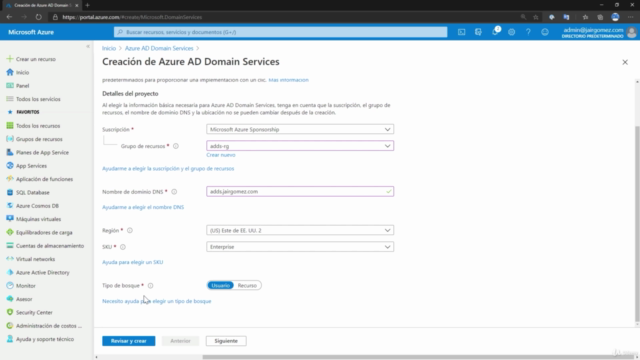Viewport: 640px width, 360px height.
Task: Click the account avatar in the Azure header
Action: point(631,32)
